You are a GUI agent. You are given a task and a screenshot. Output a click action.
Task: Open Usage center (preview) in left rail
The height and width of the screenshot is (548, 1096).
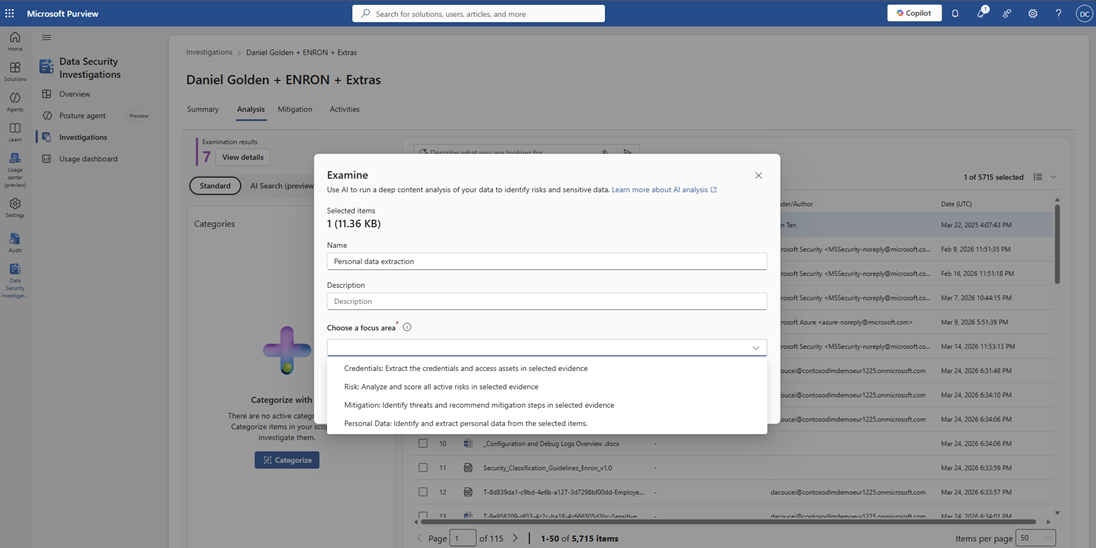15,170
